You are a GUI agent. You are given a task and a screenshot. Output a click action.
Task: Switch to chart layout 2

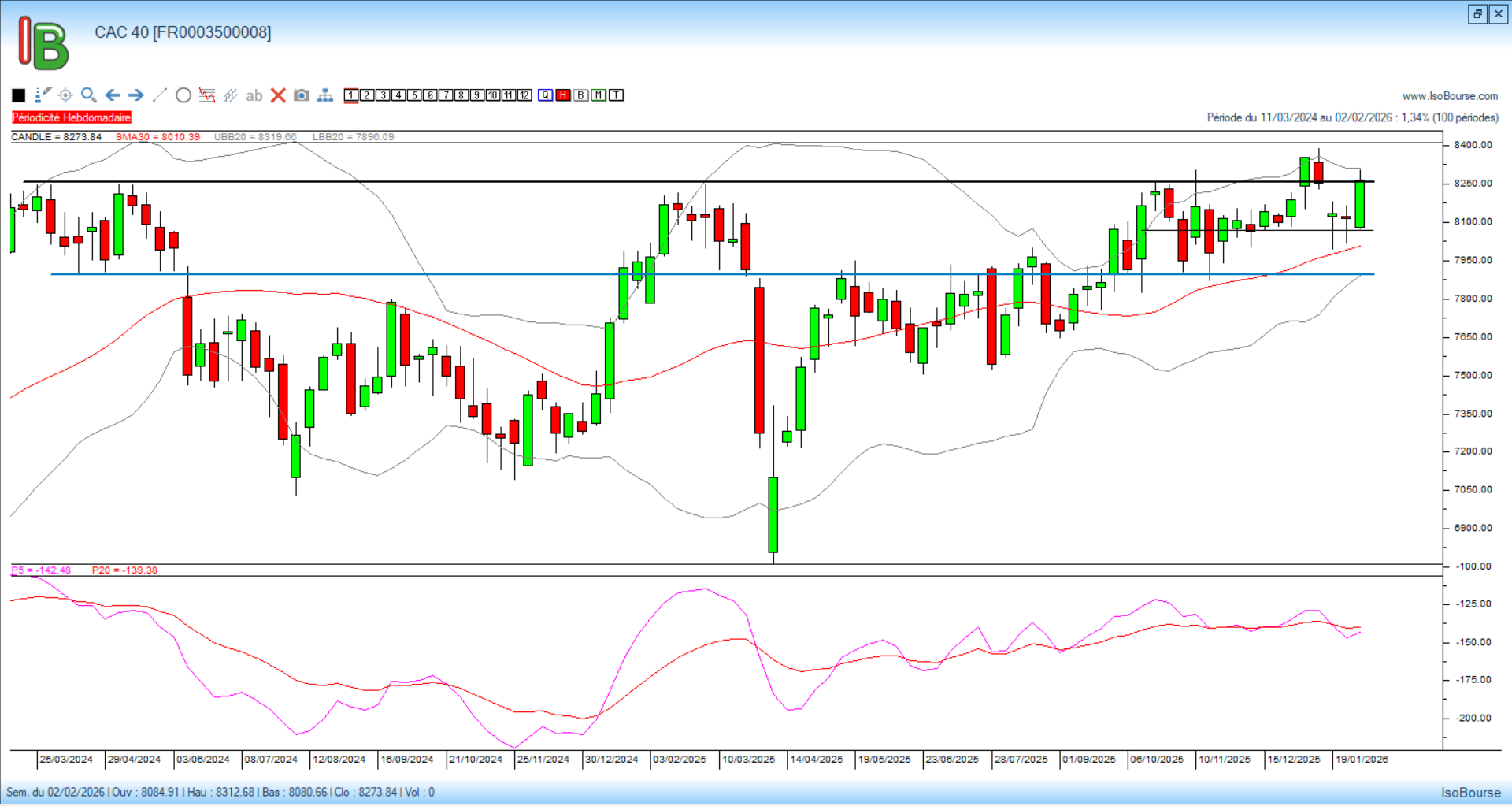click(x=367, y=95)
